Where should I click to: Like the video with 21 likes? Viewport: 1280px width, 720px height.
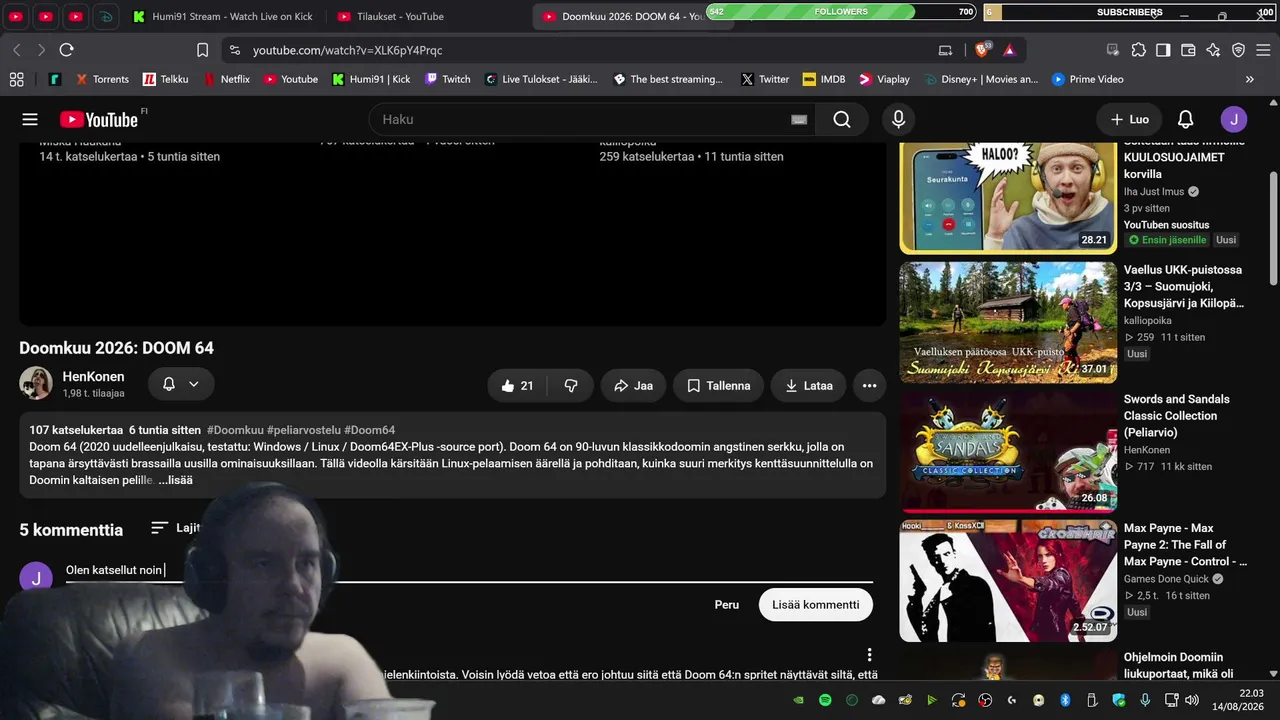pyautogui.click(x=517, y=386)
